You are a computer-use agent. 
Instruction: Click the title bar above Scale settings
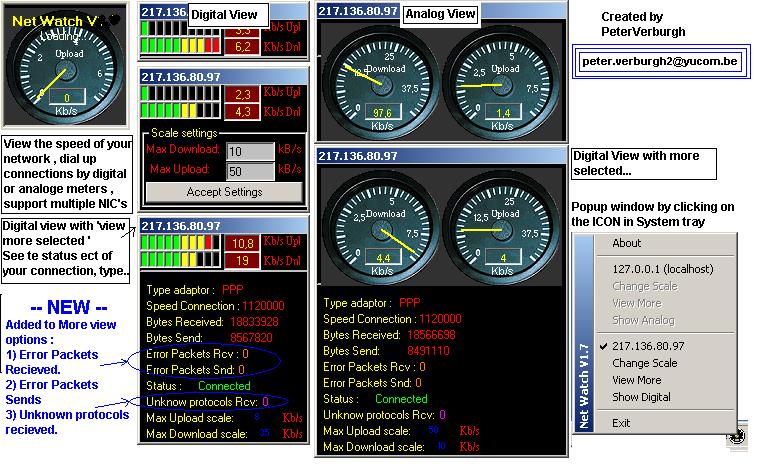click(224, 77)
